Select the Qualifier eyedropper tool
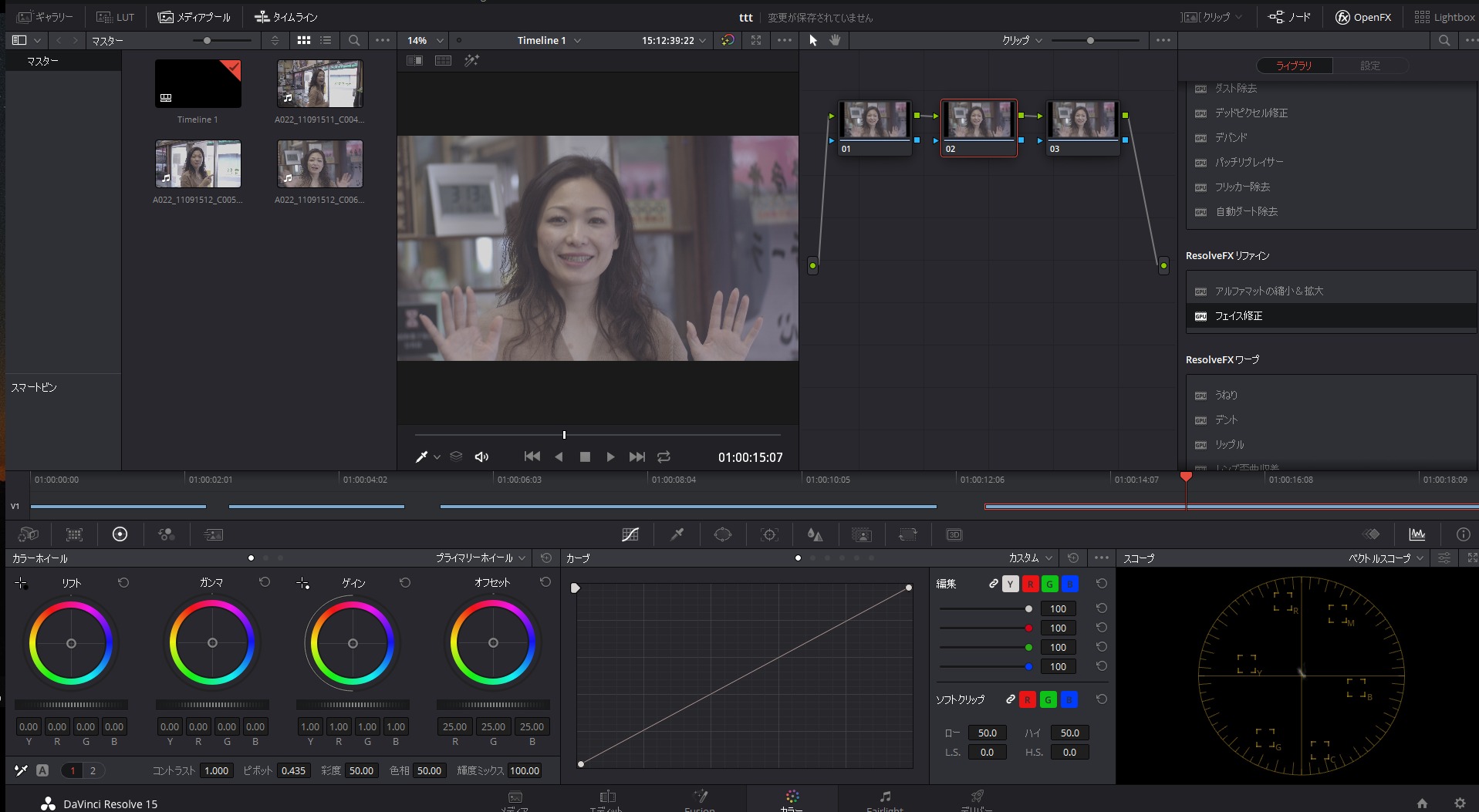The image size is (1479, 812). coord(677,534)
